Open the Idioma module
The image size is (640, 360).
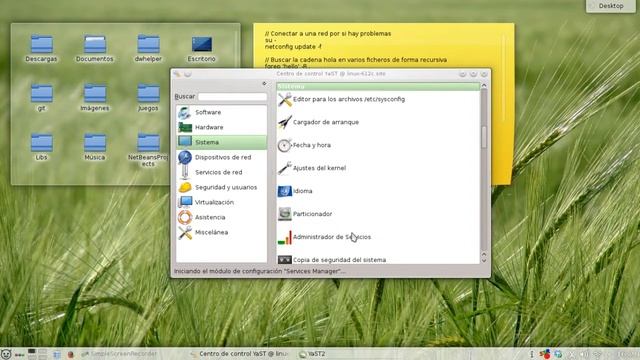tap(295, 191)
